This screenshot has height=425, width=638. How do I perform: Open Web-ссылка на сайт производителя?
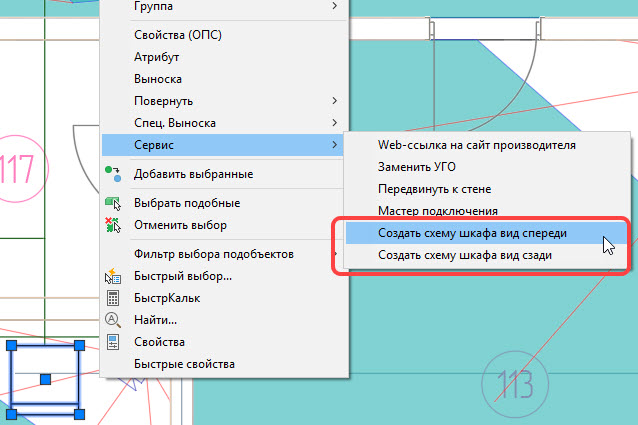tap(486, 145)
